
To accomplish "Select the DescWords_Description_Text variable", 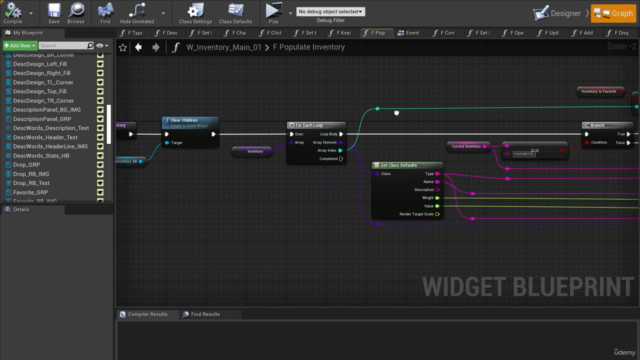I will pos(51,128).
